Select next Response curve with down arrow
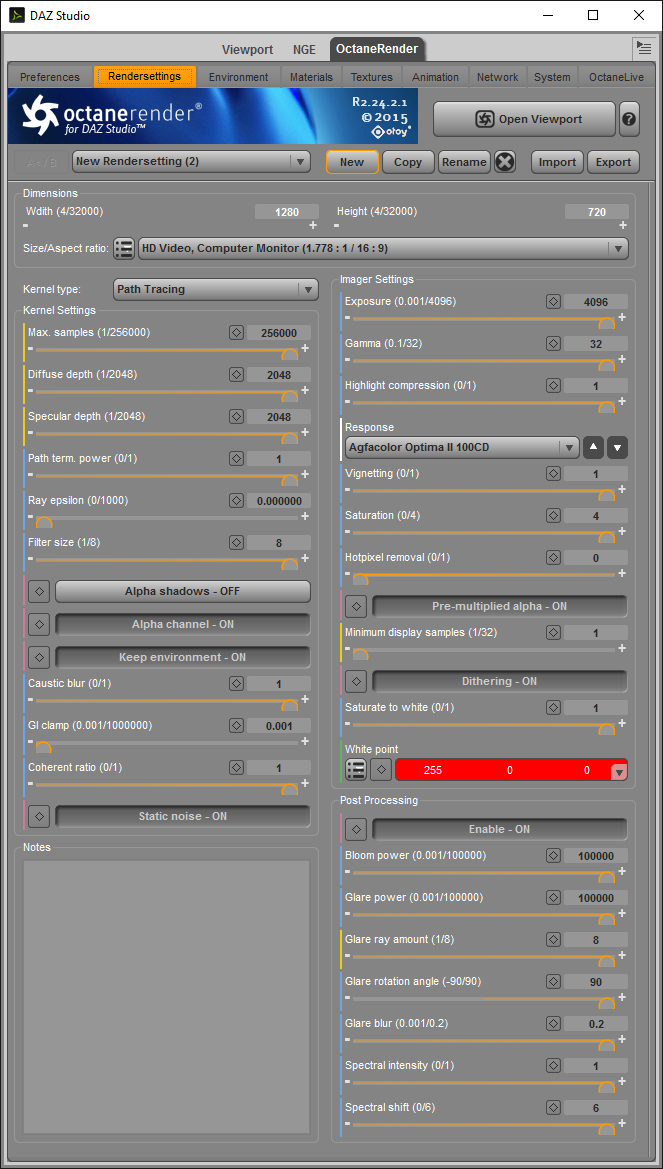Image resolution: width=663 pixels, height=1169 pixels. click(618, 447)
